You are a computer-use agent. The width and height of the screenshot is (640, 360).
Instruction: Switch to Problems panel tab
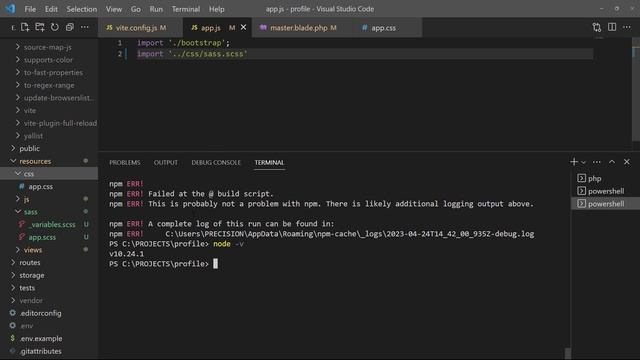pos(124,162)
